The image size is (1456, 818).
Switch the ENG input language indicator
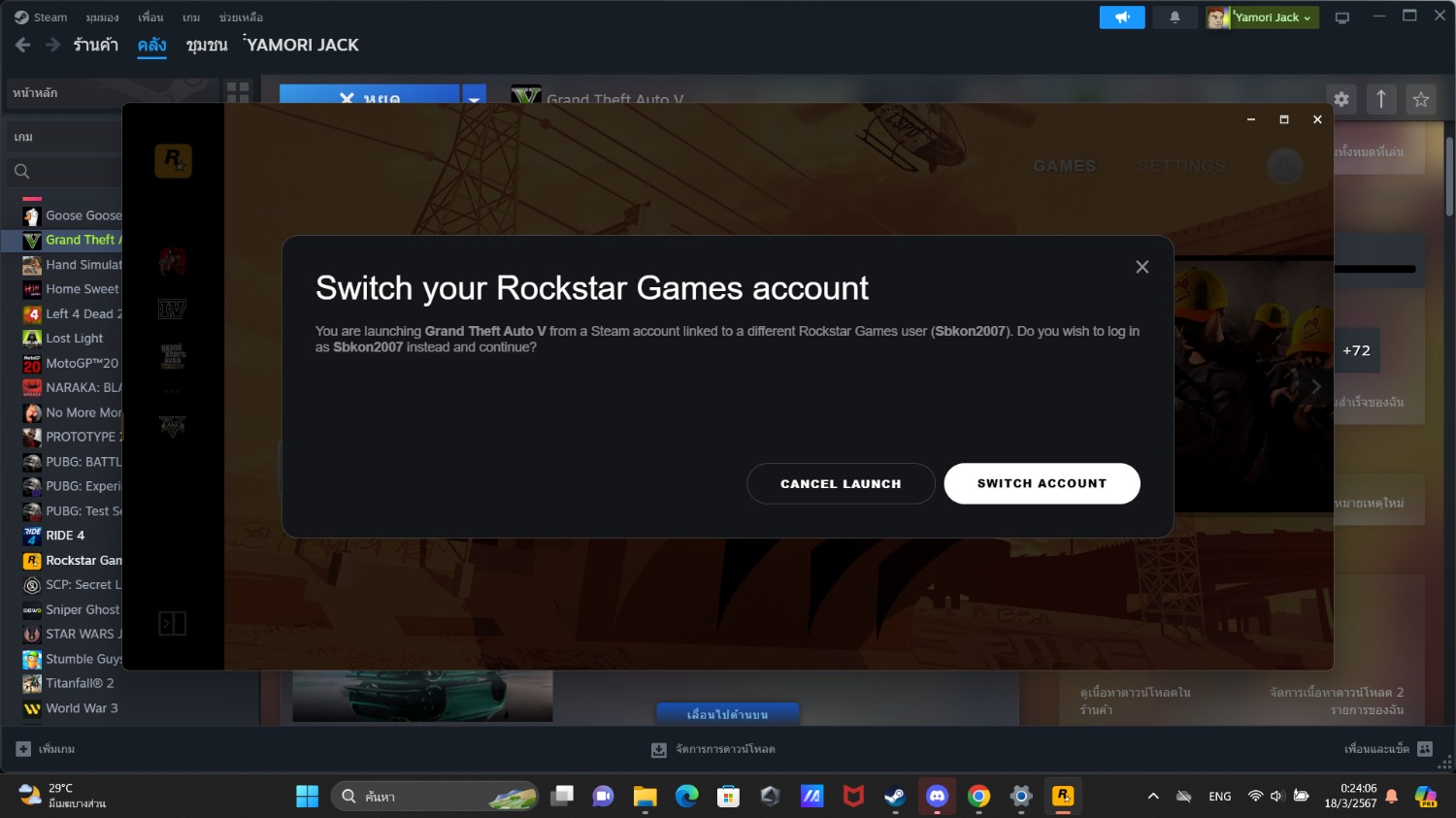pyautogui.click(x=1220, y=797)
